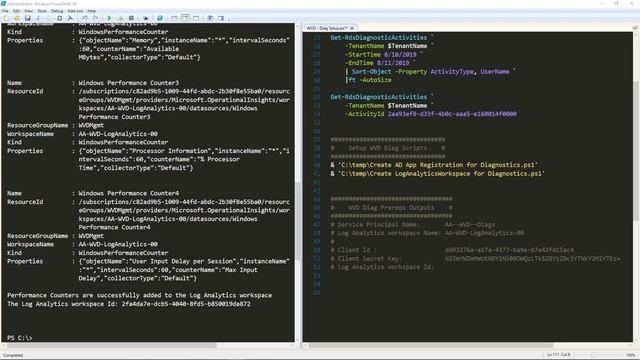Show script pane top layout icon
Image resolution: width=640 pixels, height=360 pixels.
click(174, 18)
